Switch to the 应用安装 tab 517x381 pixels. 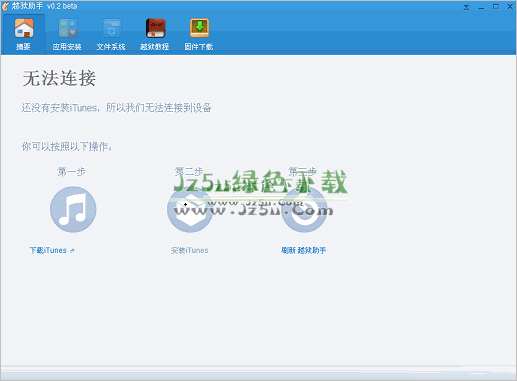tap(67, 34)
